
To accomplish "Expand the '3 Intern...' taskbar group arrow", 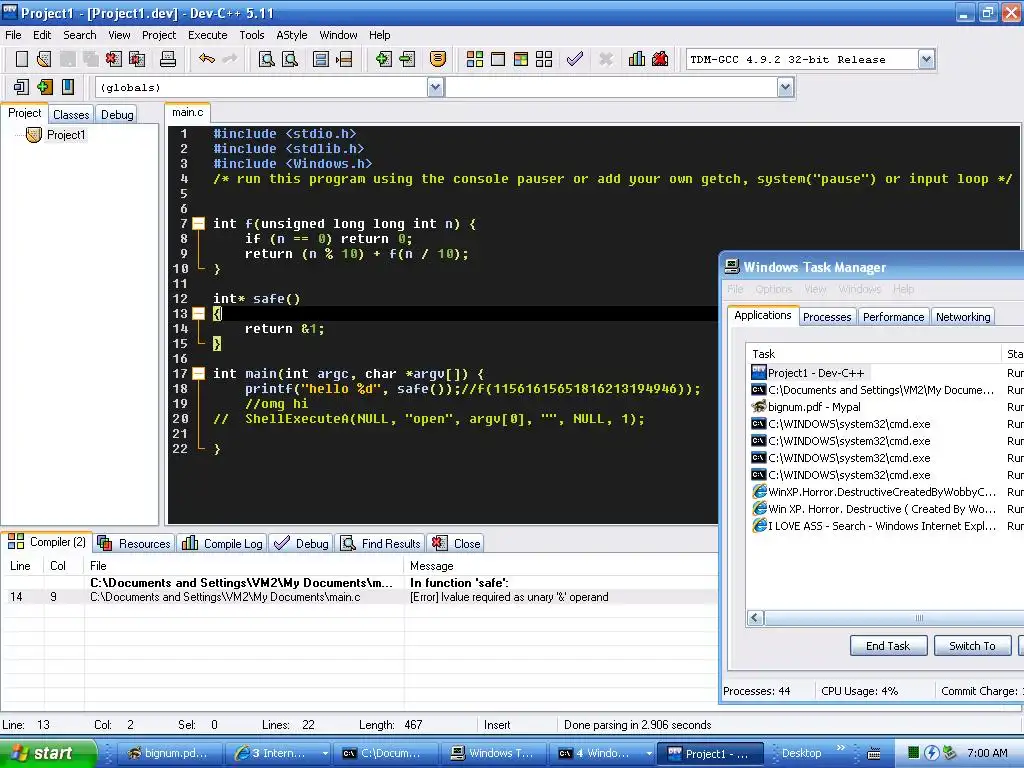I will pyautogui.click(x=325, y=753).
